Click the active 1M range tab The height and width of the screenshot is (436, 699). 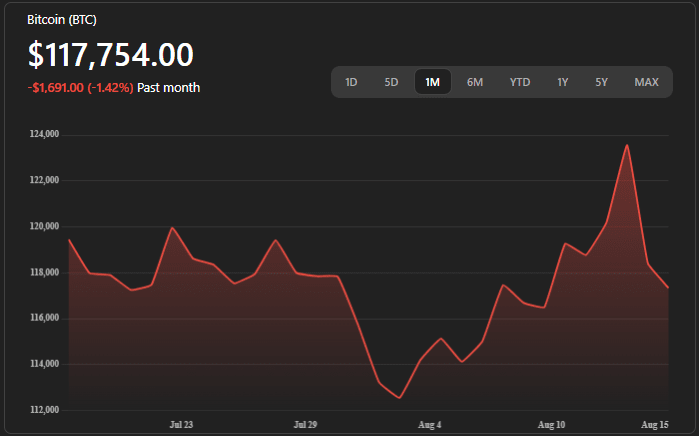click(432, 82)
